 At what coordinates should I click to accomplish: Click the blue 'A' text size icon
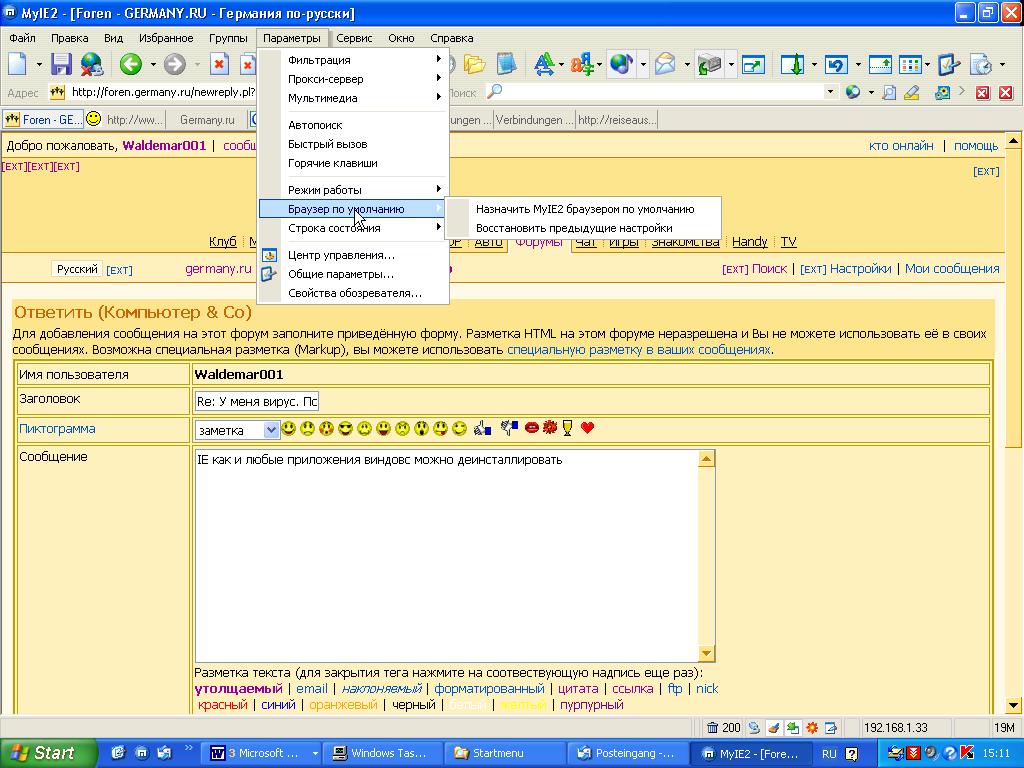pos(543,64)
